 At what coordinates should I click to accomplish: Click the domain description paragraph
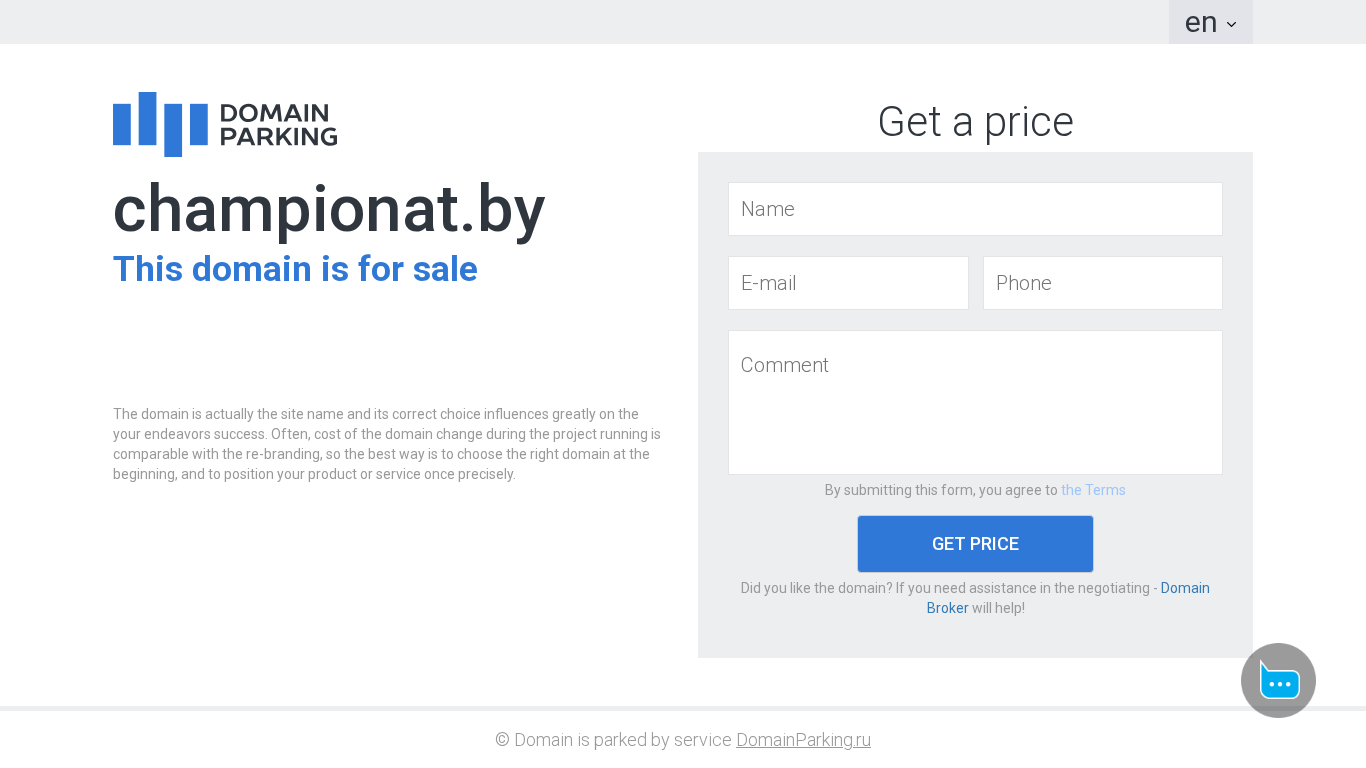point(387,444)
